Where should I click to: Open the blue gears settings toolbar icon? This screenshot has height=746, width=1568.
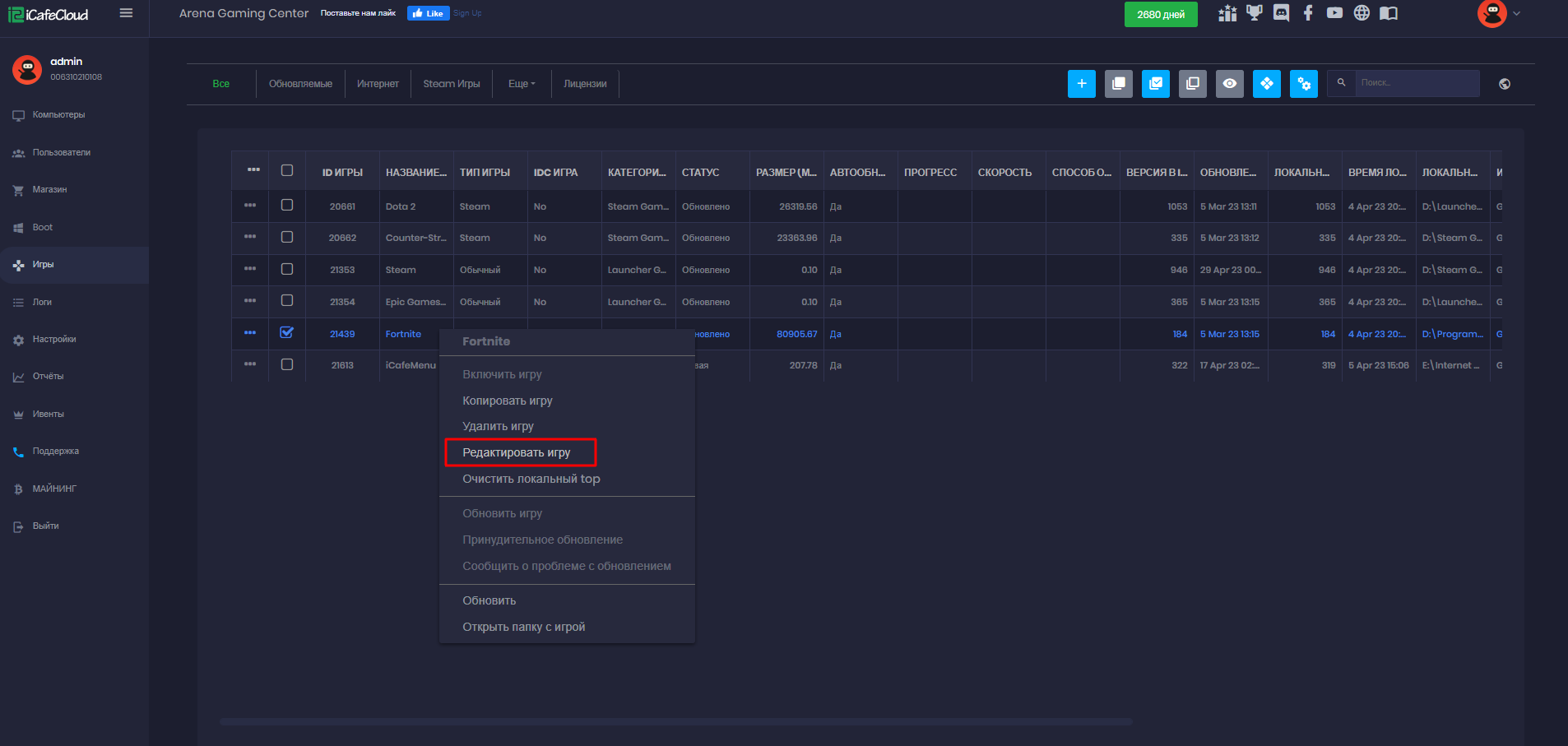1303,84
